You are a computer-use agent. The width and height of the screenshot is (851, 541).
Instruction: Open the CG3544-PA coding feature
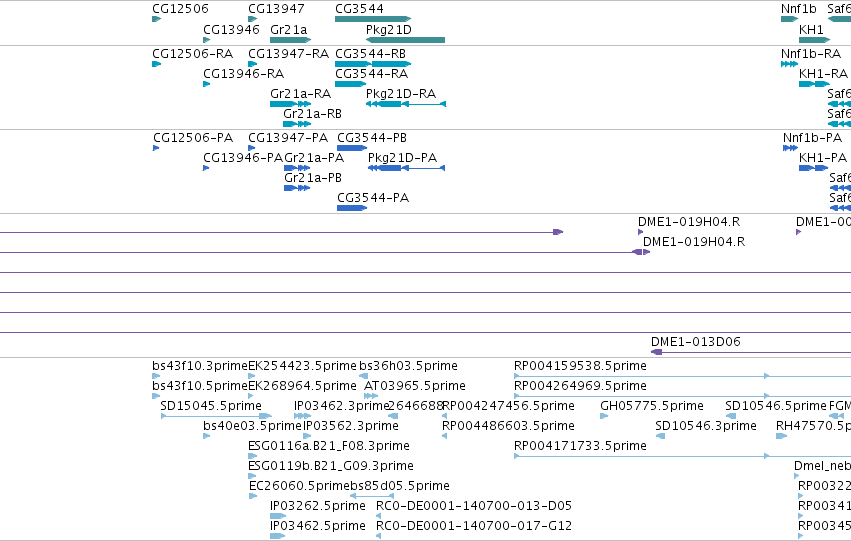pyautogui.click(x=352, y=208)
